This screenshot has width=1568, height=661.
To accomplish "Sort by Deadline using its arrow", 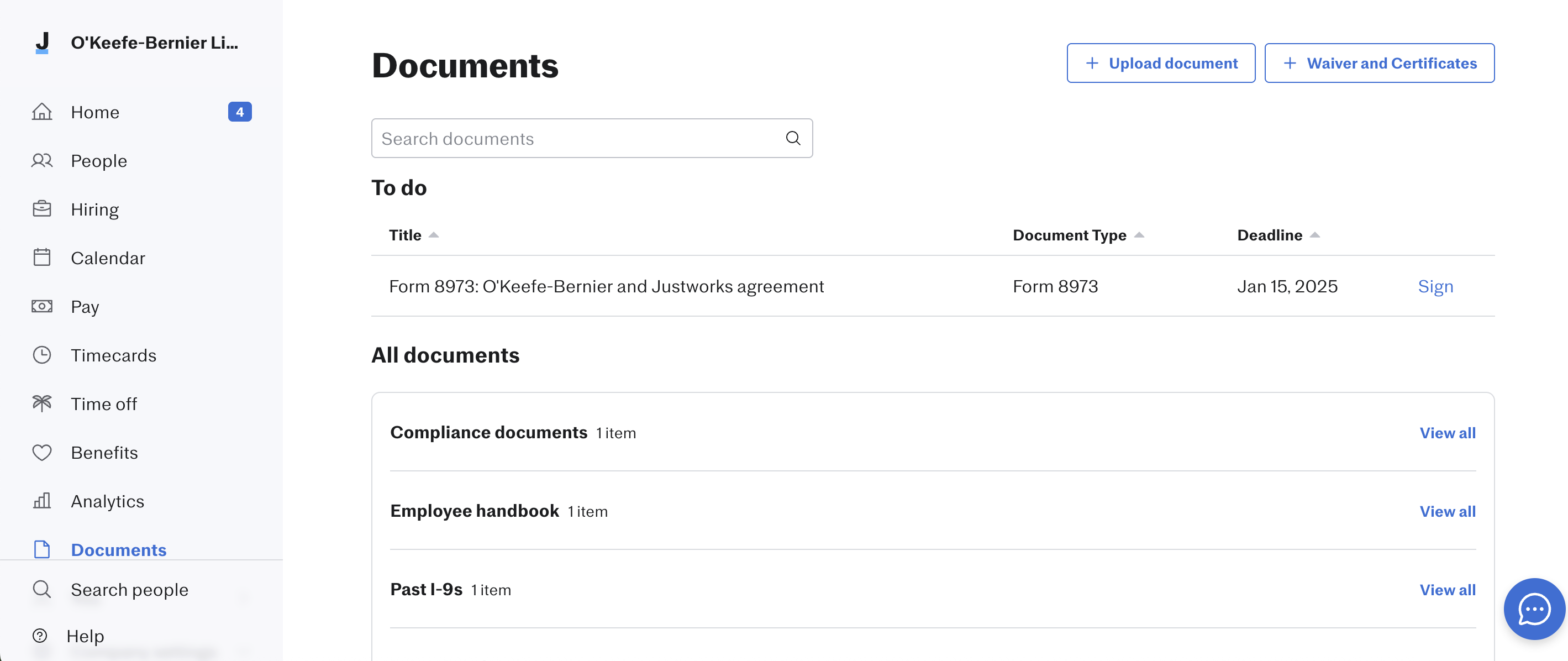I will pyautogui.click(x=1315, y=235).
